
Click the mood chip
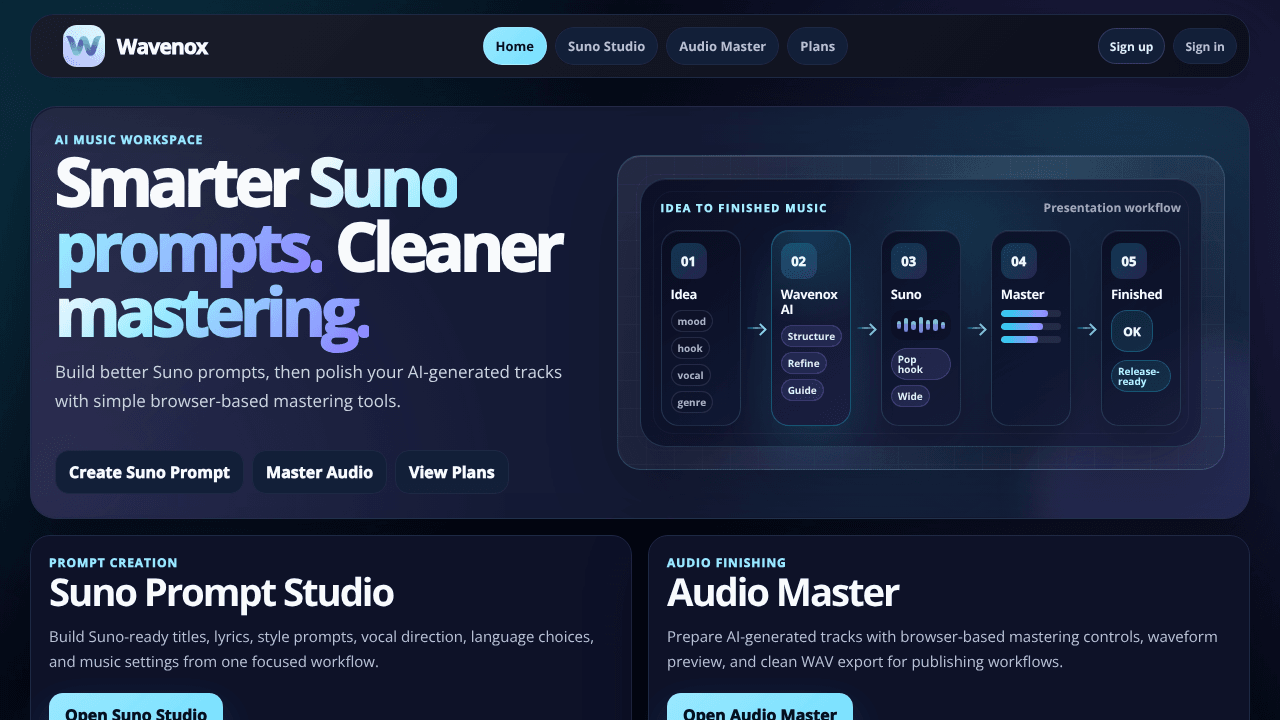tap(691, 321)
